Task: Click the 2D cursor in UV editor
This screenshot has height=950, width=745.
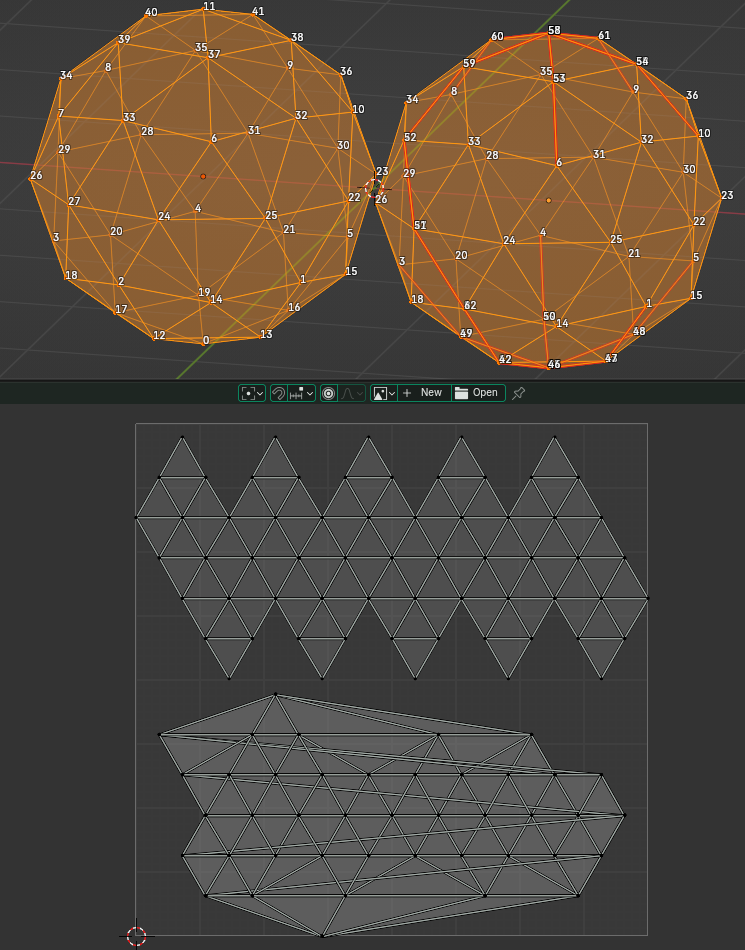Action: [x=137, y=935]
